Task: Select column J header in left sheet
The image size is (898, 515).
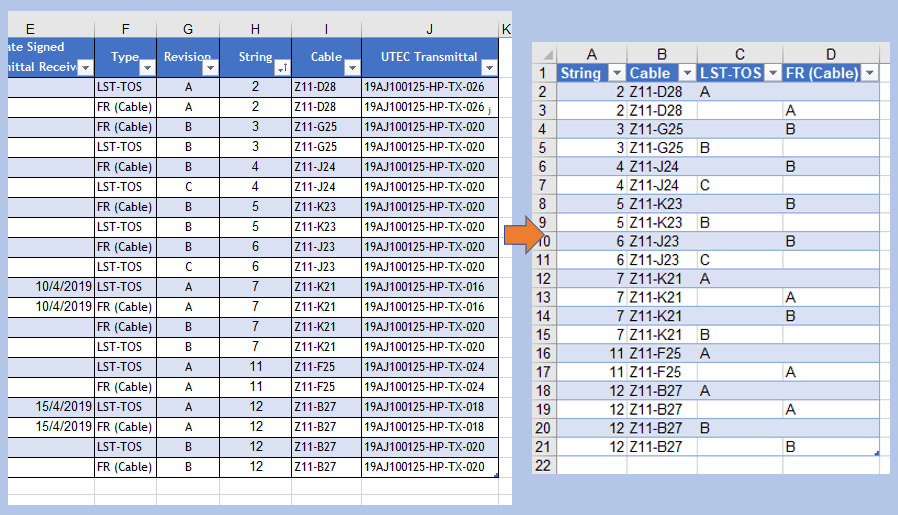Action: (430, 29)
